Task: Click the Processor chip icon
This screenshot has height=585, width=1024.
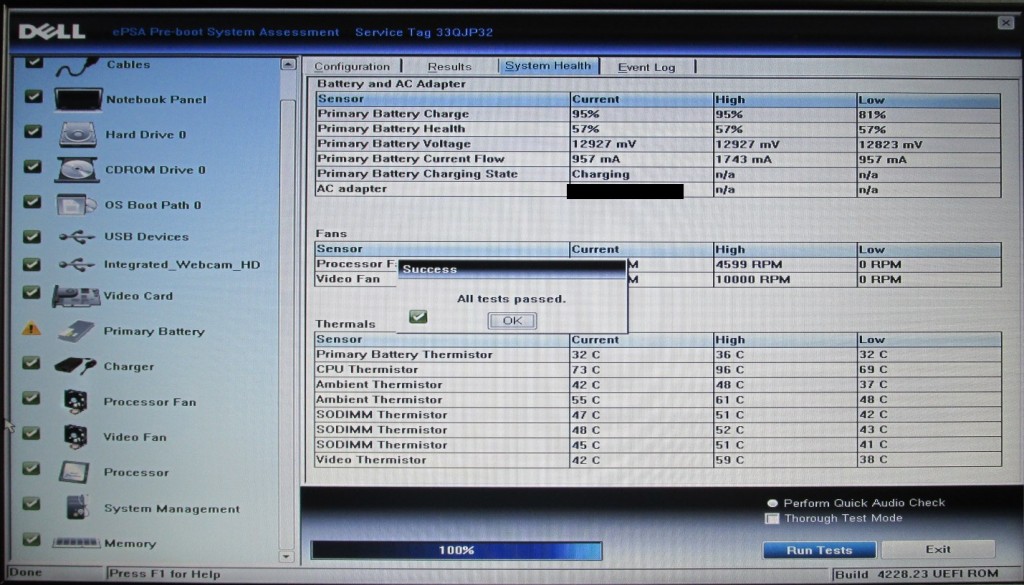Action: tap(76, 472)
